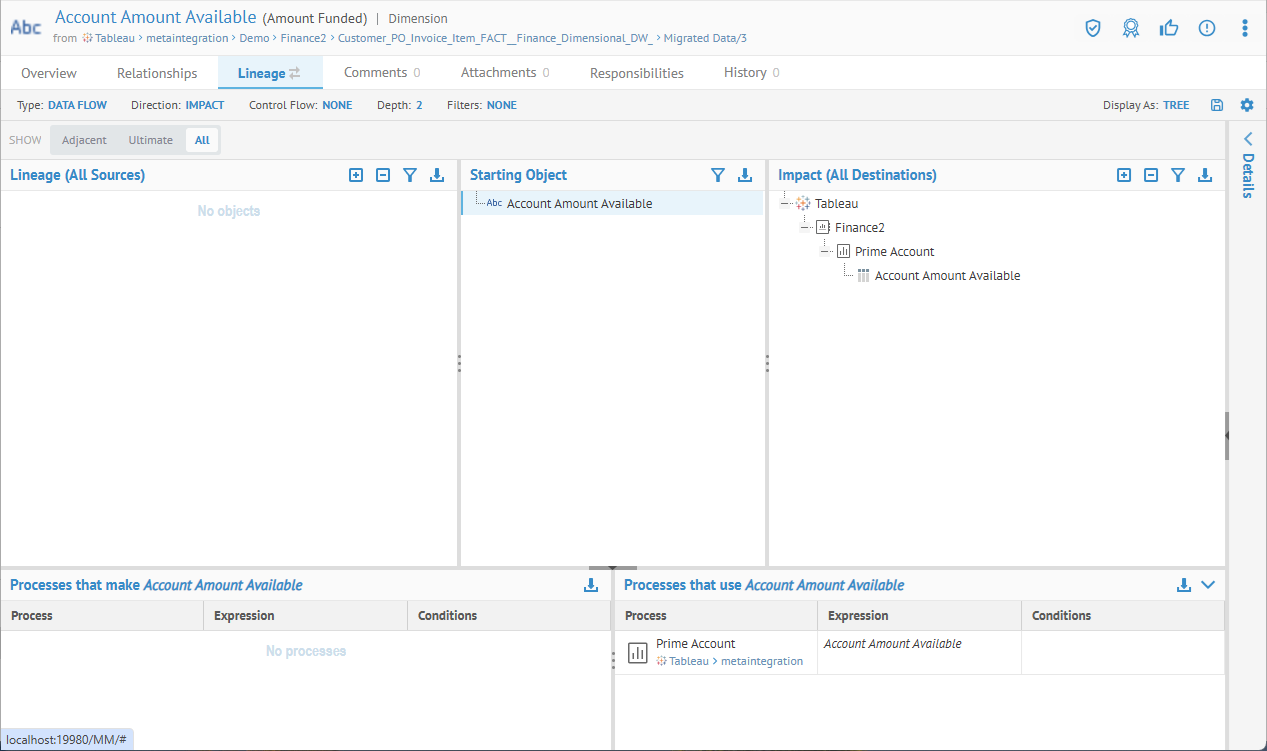
Task: Click the certification shield icon in header
Action: pos(1093,28)
